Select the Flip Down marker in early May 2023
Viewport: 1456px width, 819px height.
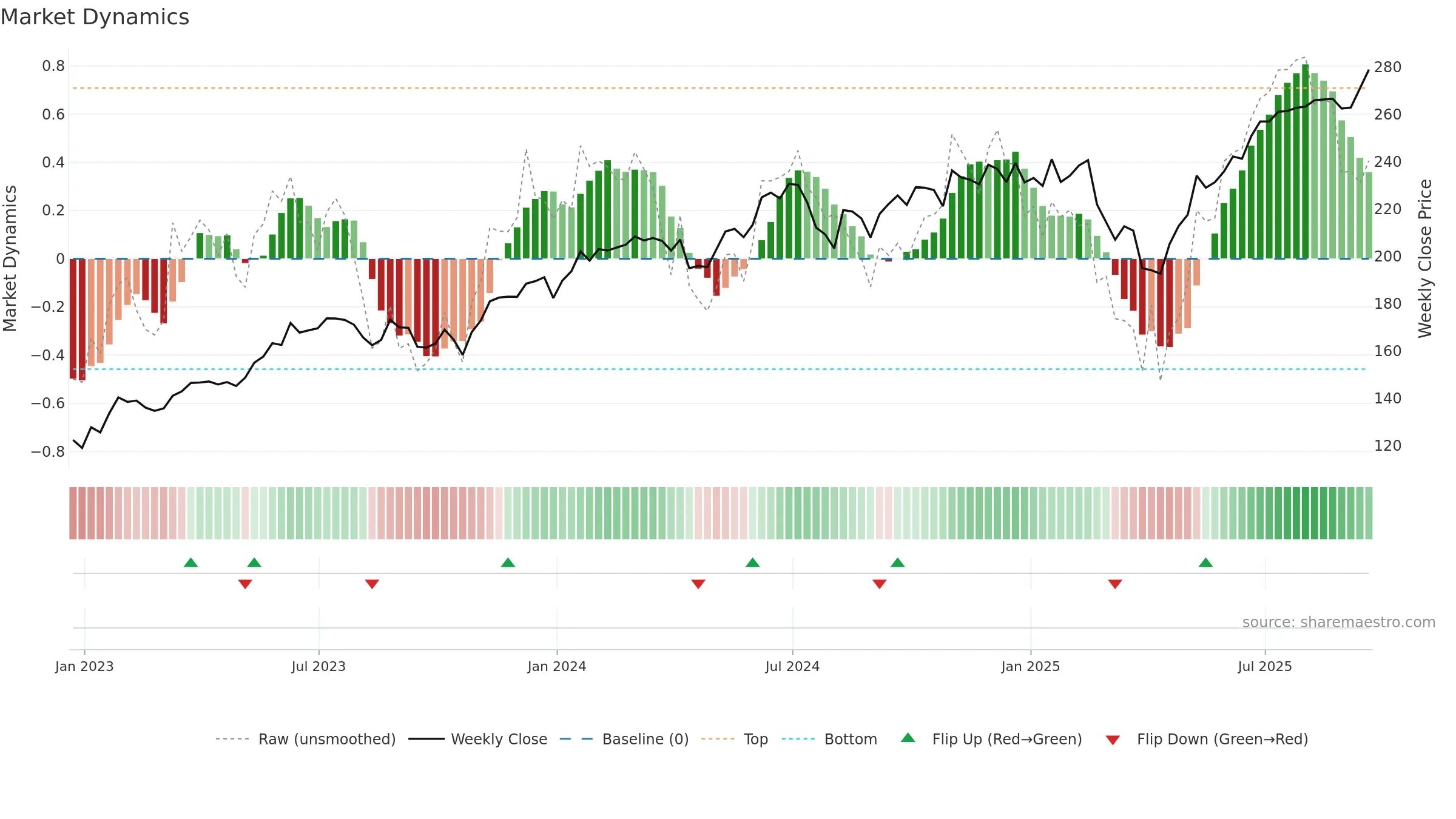(x=245, y=584)
